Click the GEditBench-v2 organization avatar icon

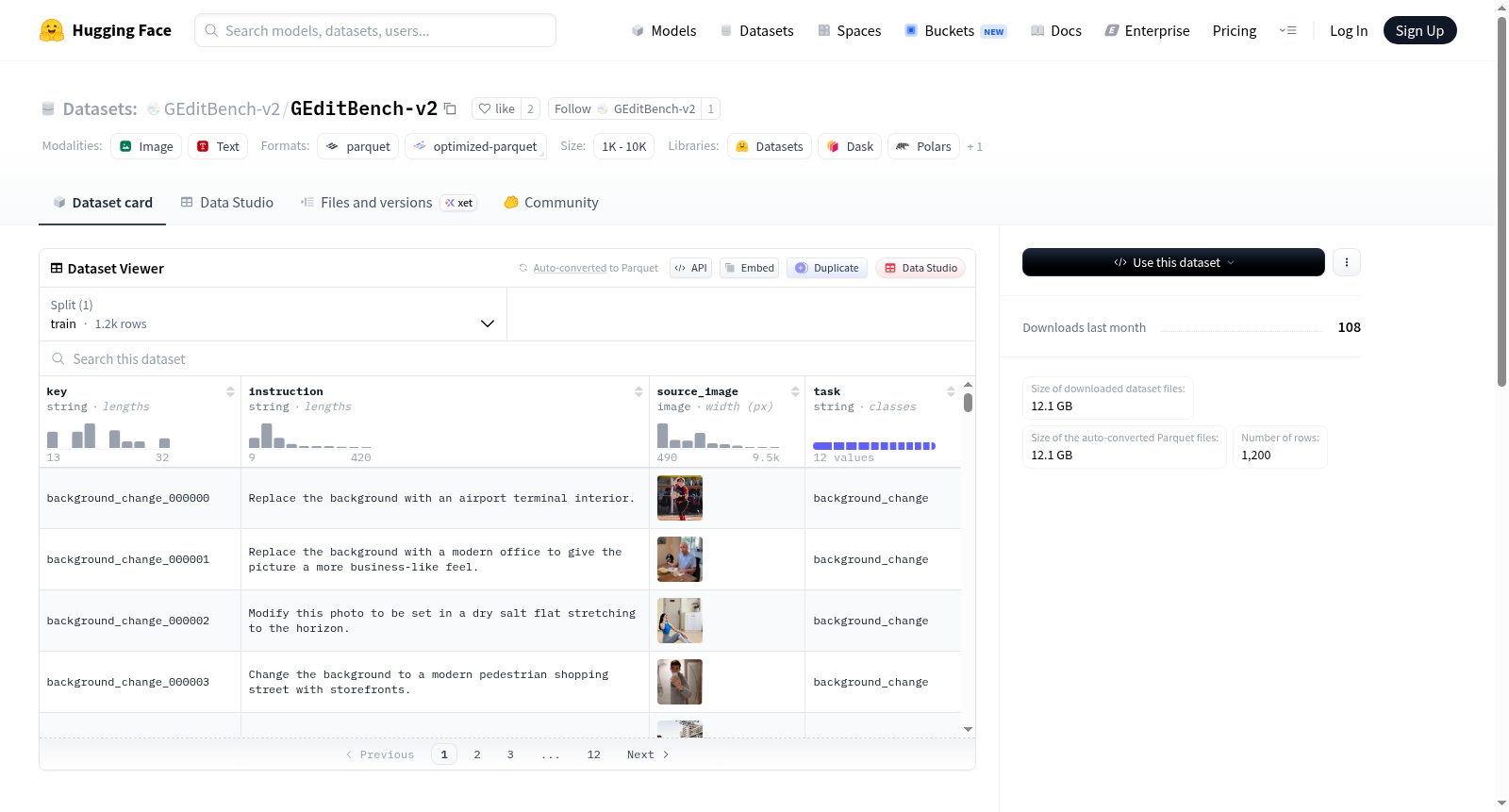pyautogui.click(x=154, y=109)
